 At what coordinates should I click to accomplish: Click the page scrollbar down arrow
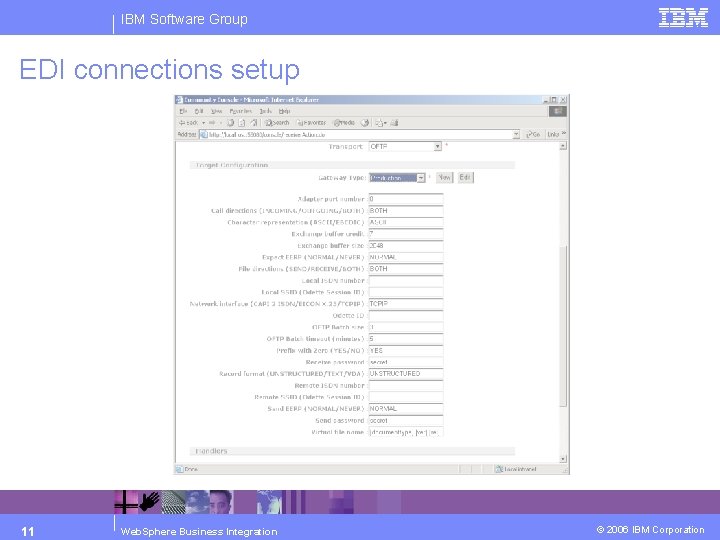pyautogui.click(x=563, y=459)
